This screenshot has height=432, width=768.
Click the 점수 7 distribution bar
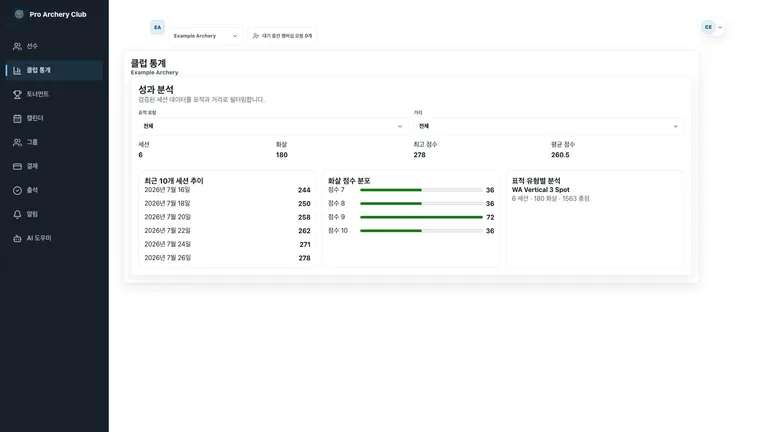pyautogui.click(x=421, y=190)
